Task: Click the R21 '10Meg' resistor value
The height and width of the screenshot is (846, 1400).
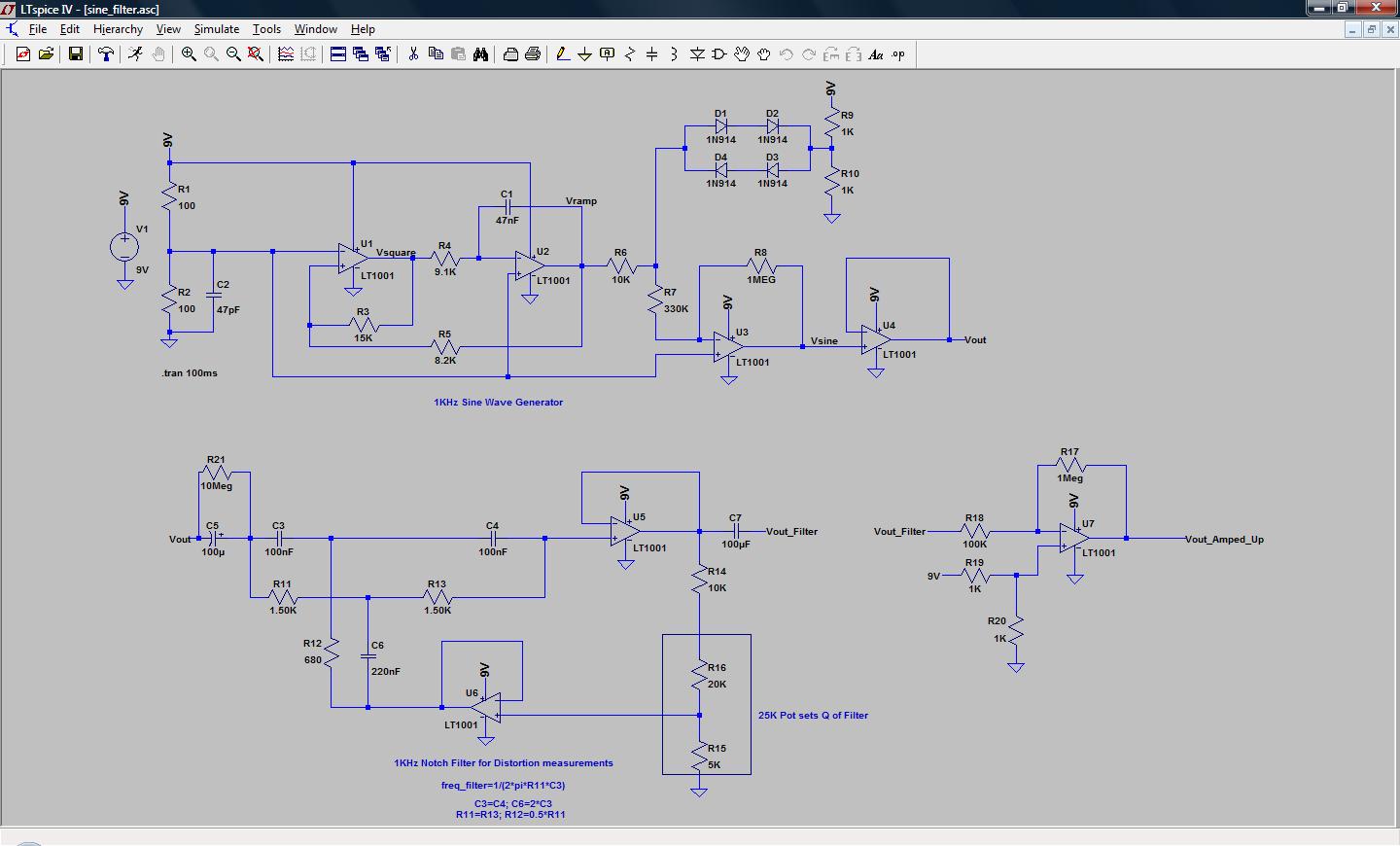Action: (x=216, y=486)
